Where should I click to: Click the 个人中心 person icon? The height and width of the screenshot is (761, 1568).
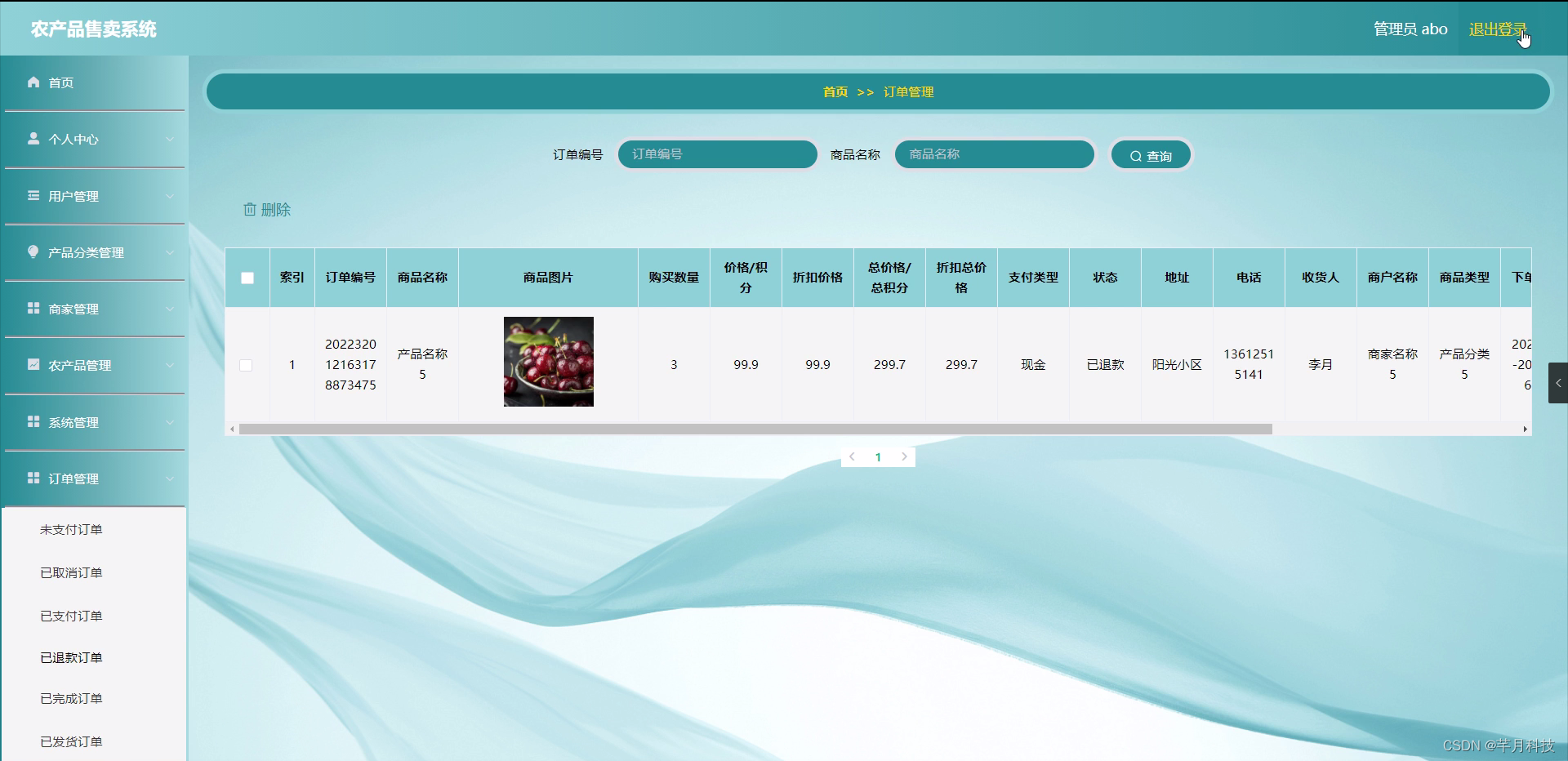tap(33, 139)
